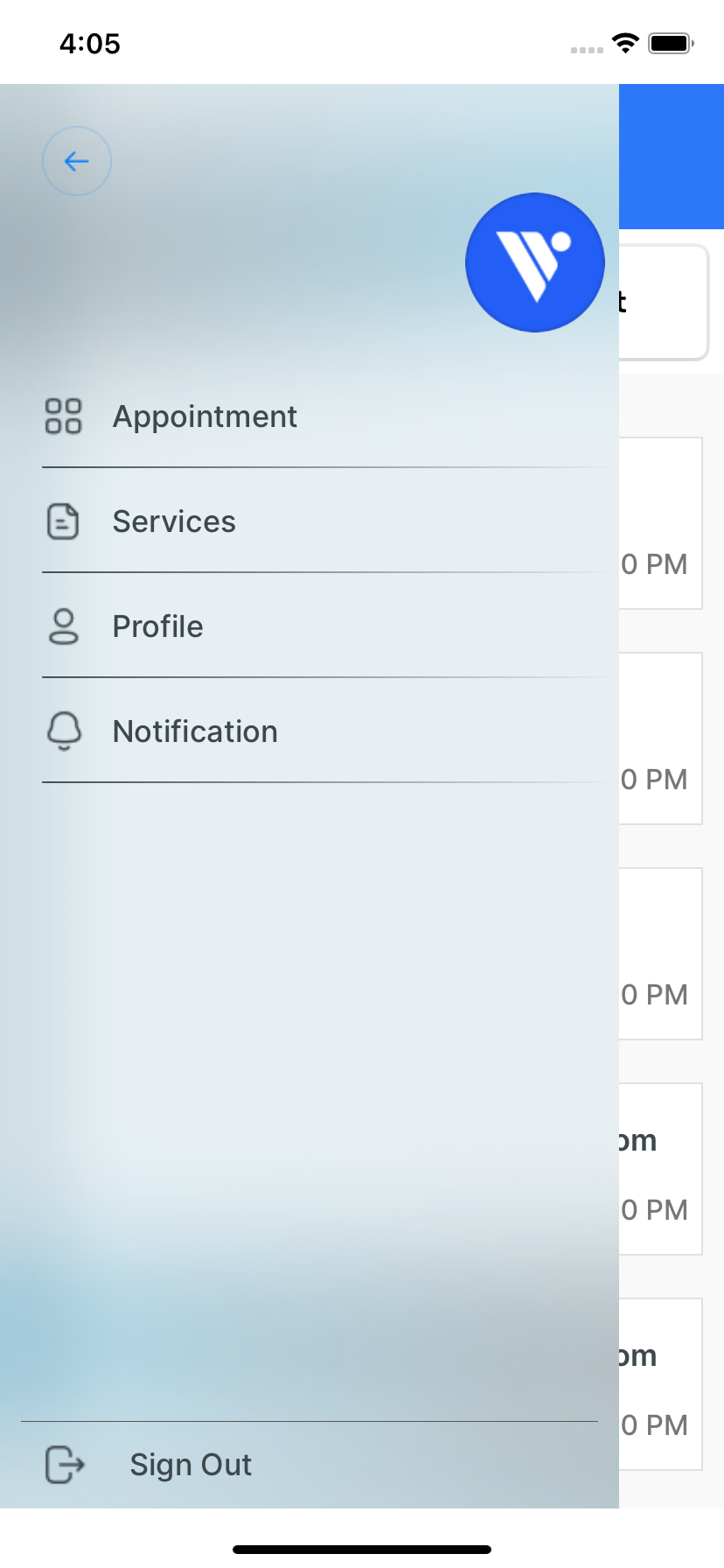Click the Appointment grid icon

tap(63, 416)
